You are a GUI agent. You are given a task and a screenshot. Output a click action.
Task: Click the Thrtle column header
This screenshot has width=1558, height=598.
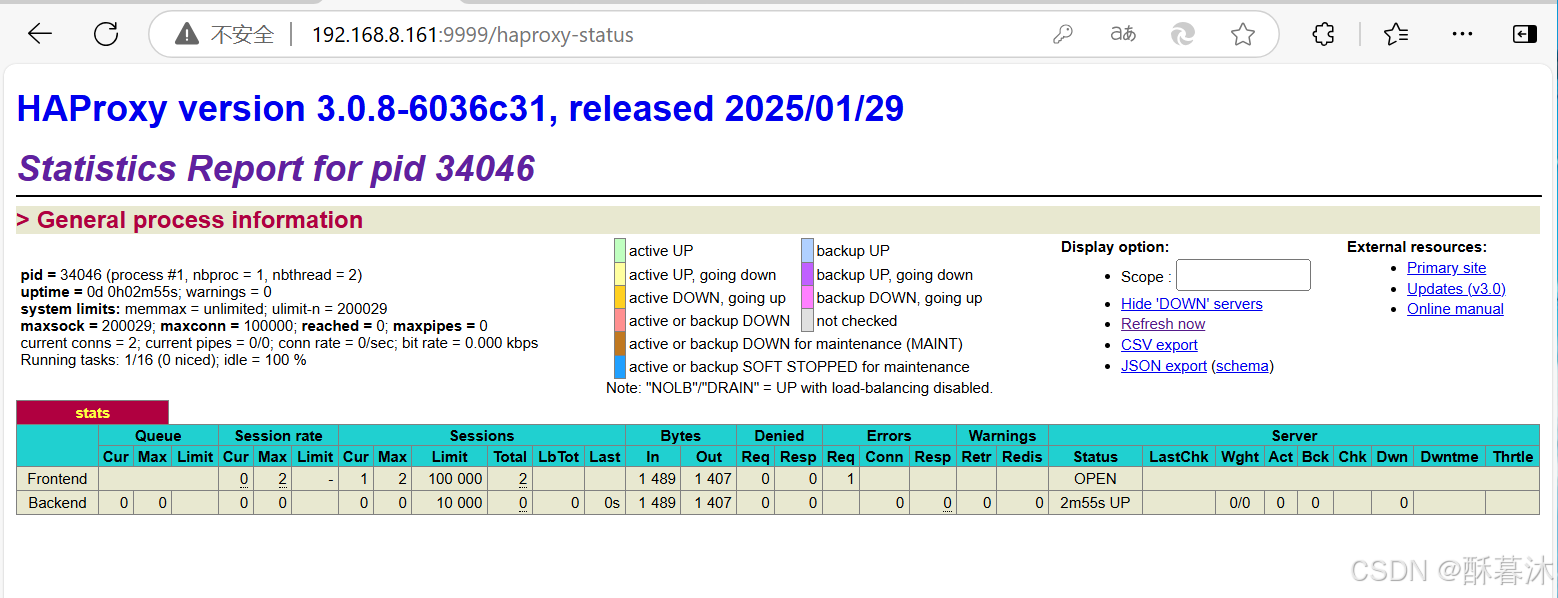tap(1512, 457)
